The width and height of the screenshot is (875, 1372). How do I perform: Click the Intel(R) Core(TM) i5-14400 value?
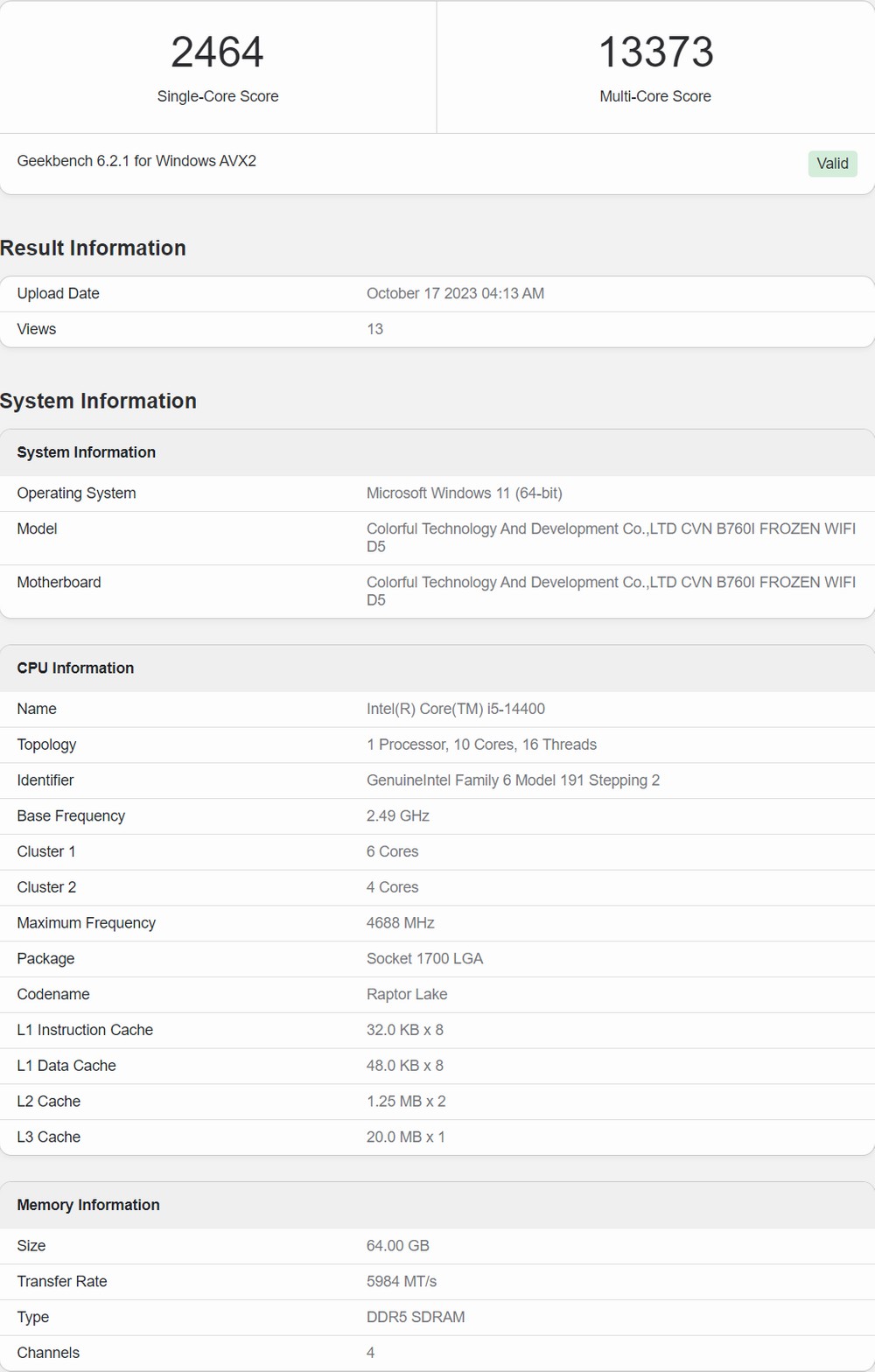tap(456, 709)
